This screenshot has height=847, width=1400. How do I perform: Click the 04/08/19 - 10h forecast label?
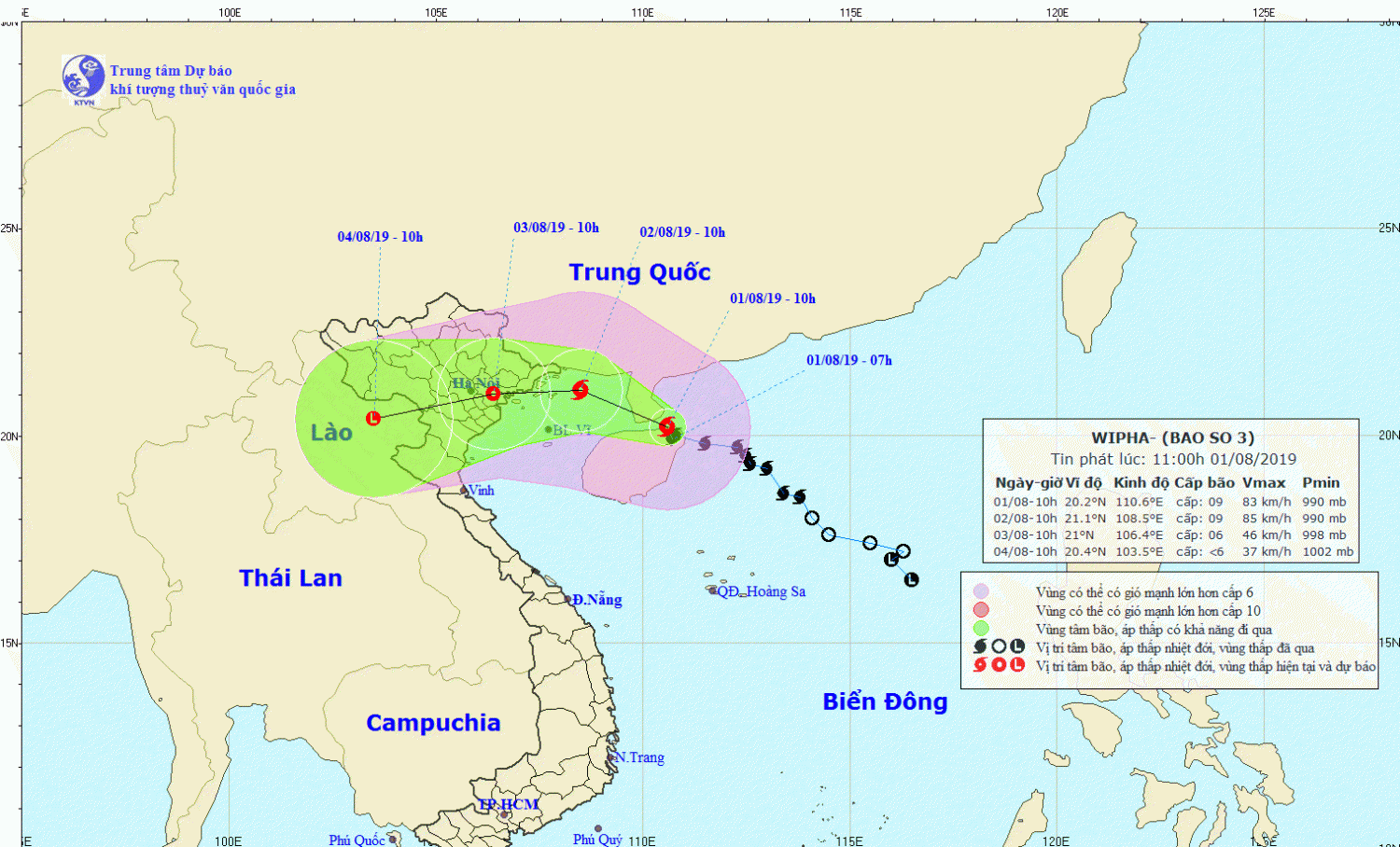tap(380, 237)
